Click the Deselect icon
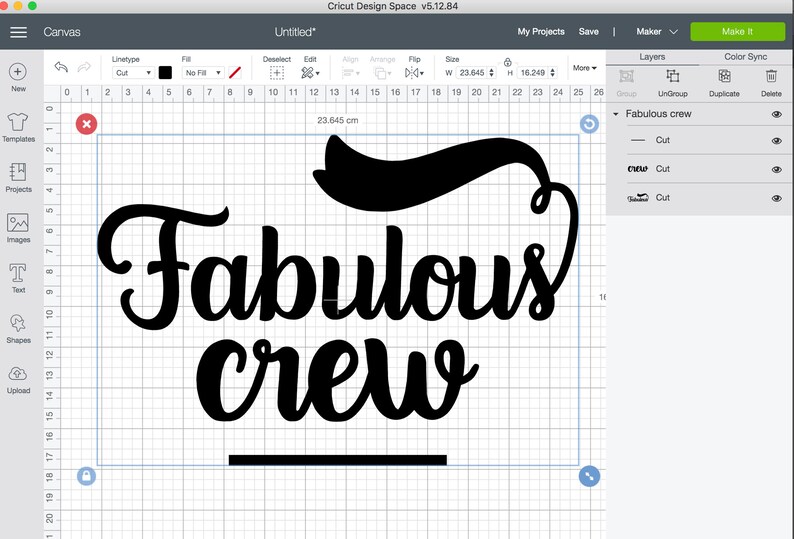Screen dimensions: 794x539 (276, 73)
